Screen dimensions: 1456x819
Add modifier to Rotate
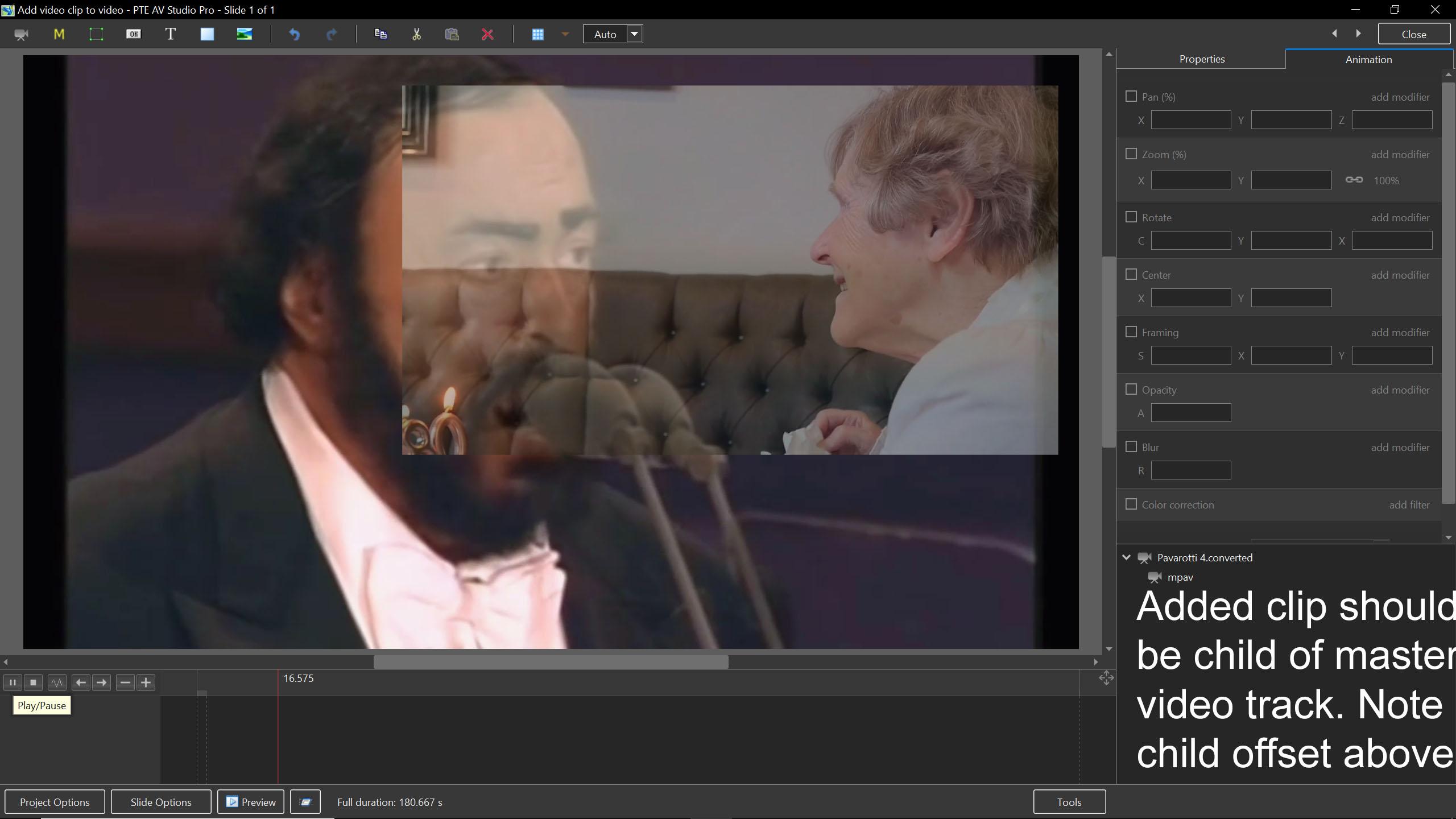point(1400,218)
